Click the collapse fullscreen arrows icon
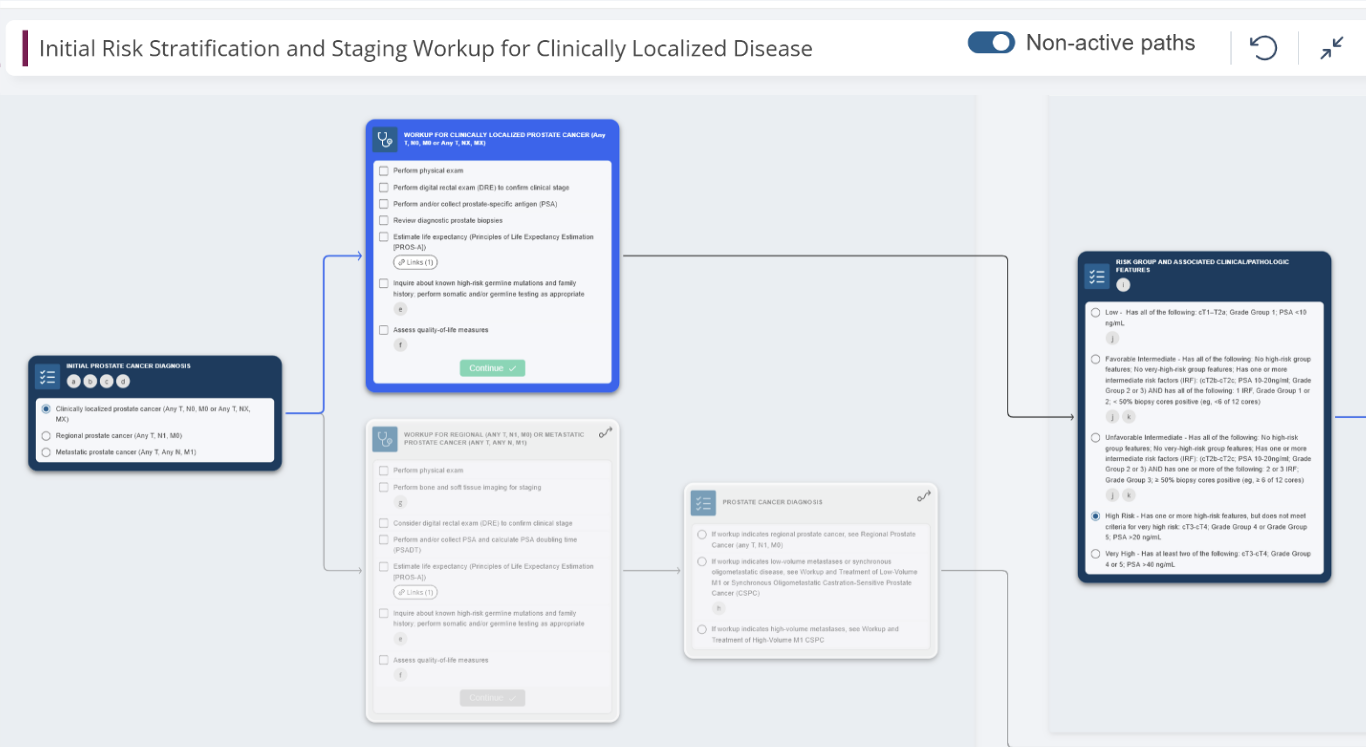 tap(1332, 47)
